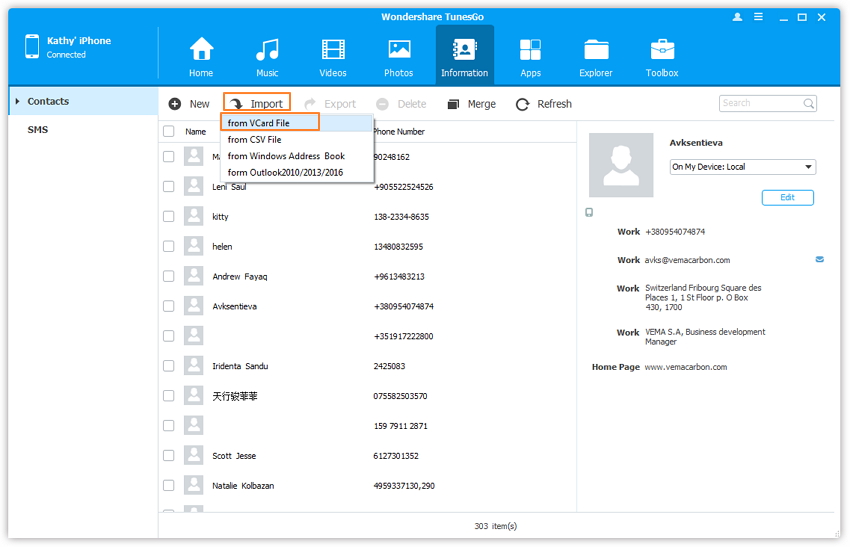The height and width of the screenshot is (547, 850).
Task: Select the contact with number 159 7911 2871
Action: [401, 426]
